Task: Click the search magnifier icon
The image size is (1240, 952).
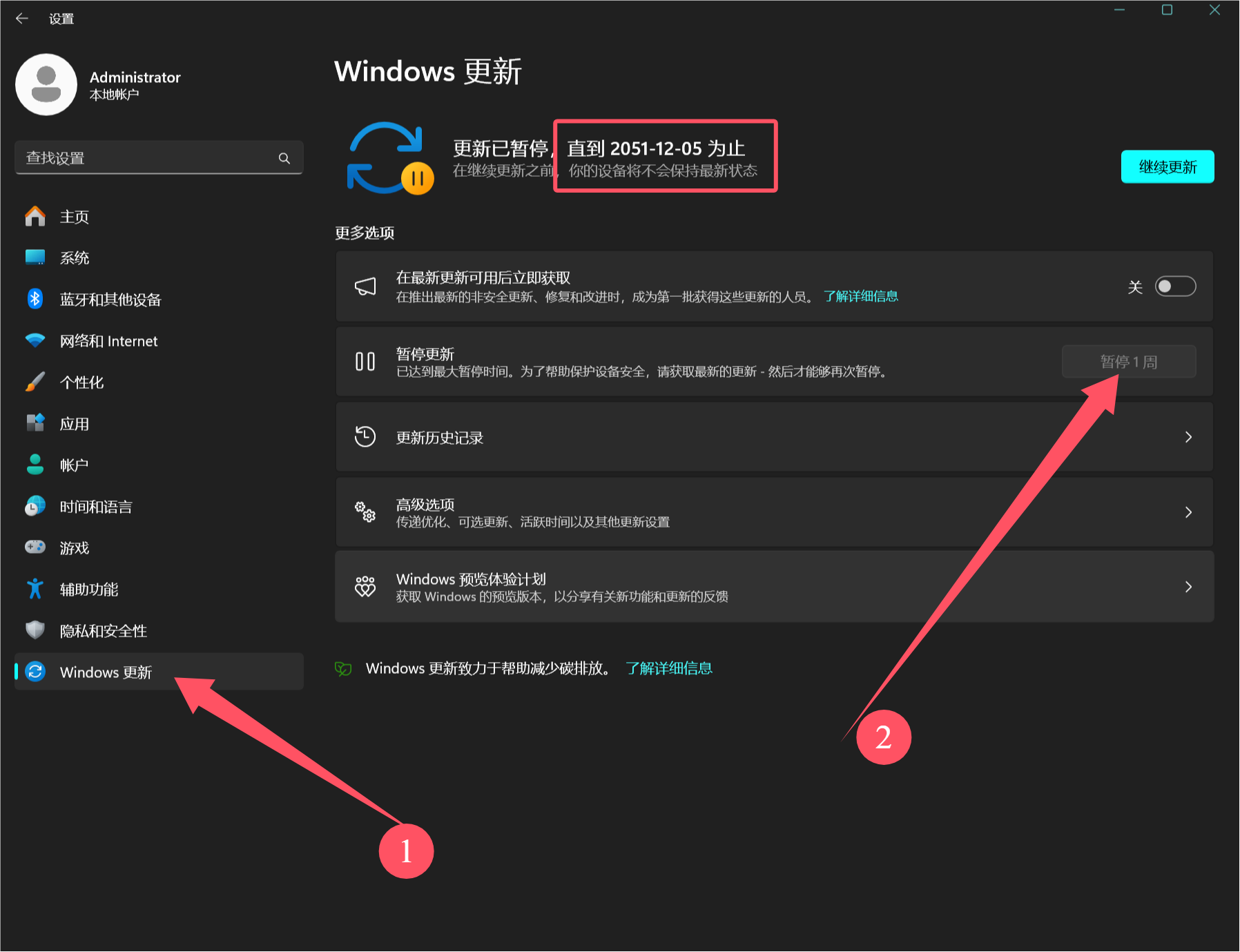Action: click(x=284, y=158)
